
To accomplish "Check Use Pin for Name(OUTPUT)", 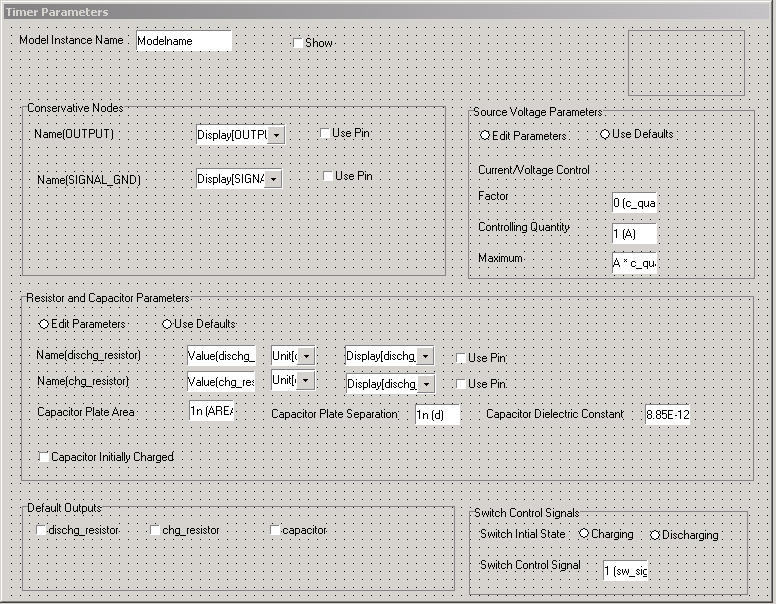I will (x=326, y=133).
